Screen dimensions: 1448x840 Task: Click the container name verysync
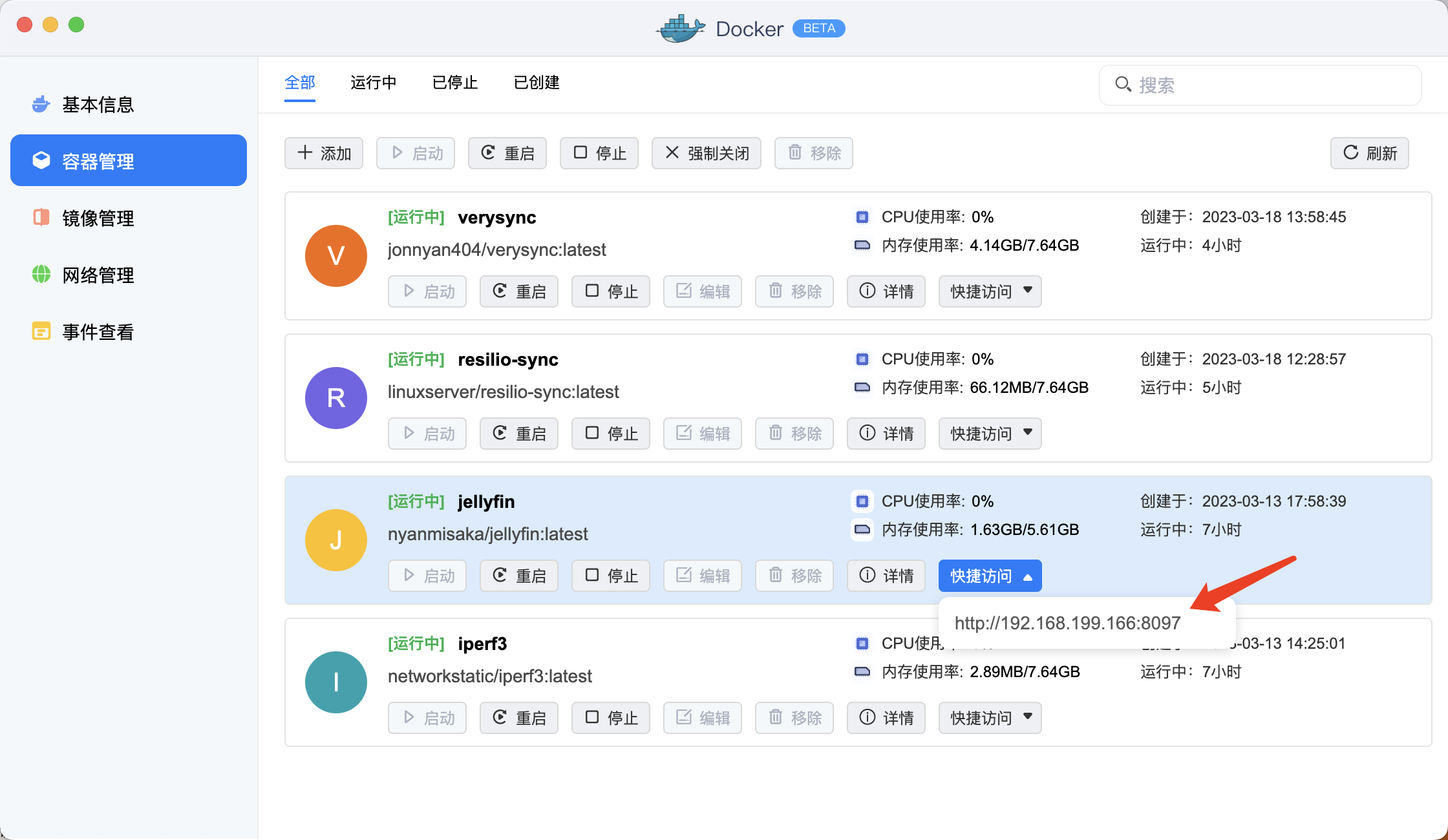coord(497,218)
